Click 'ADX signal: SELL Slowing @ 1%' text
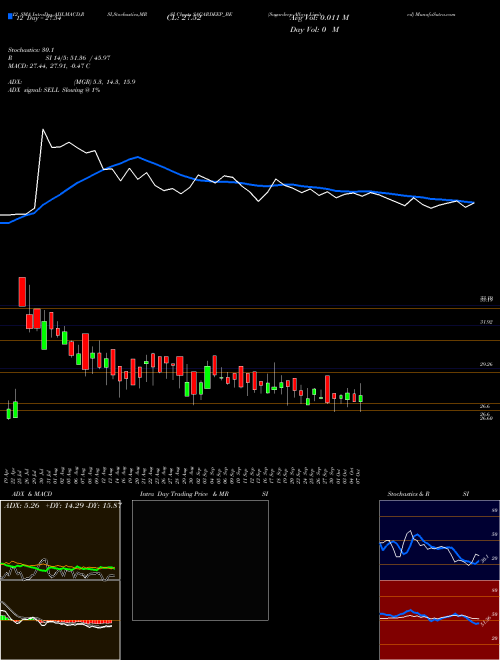 point(54,90)
